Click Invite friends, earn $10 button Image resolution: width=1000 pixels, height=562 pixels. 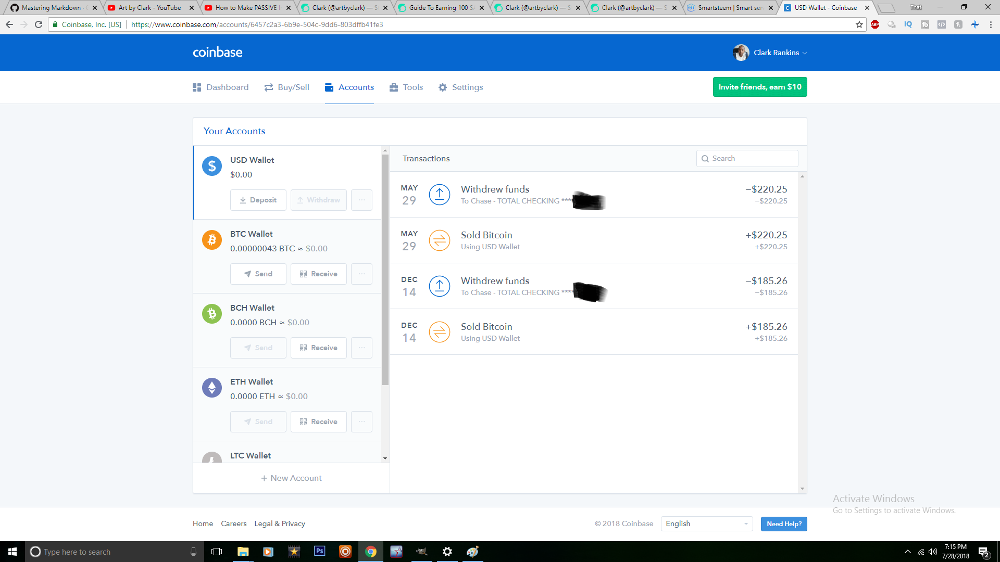tap(760, 87)
